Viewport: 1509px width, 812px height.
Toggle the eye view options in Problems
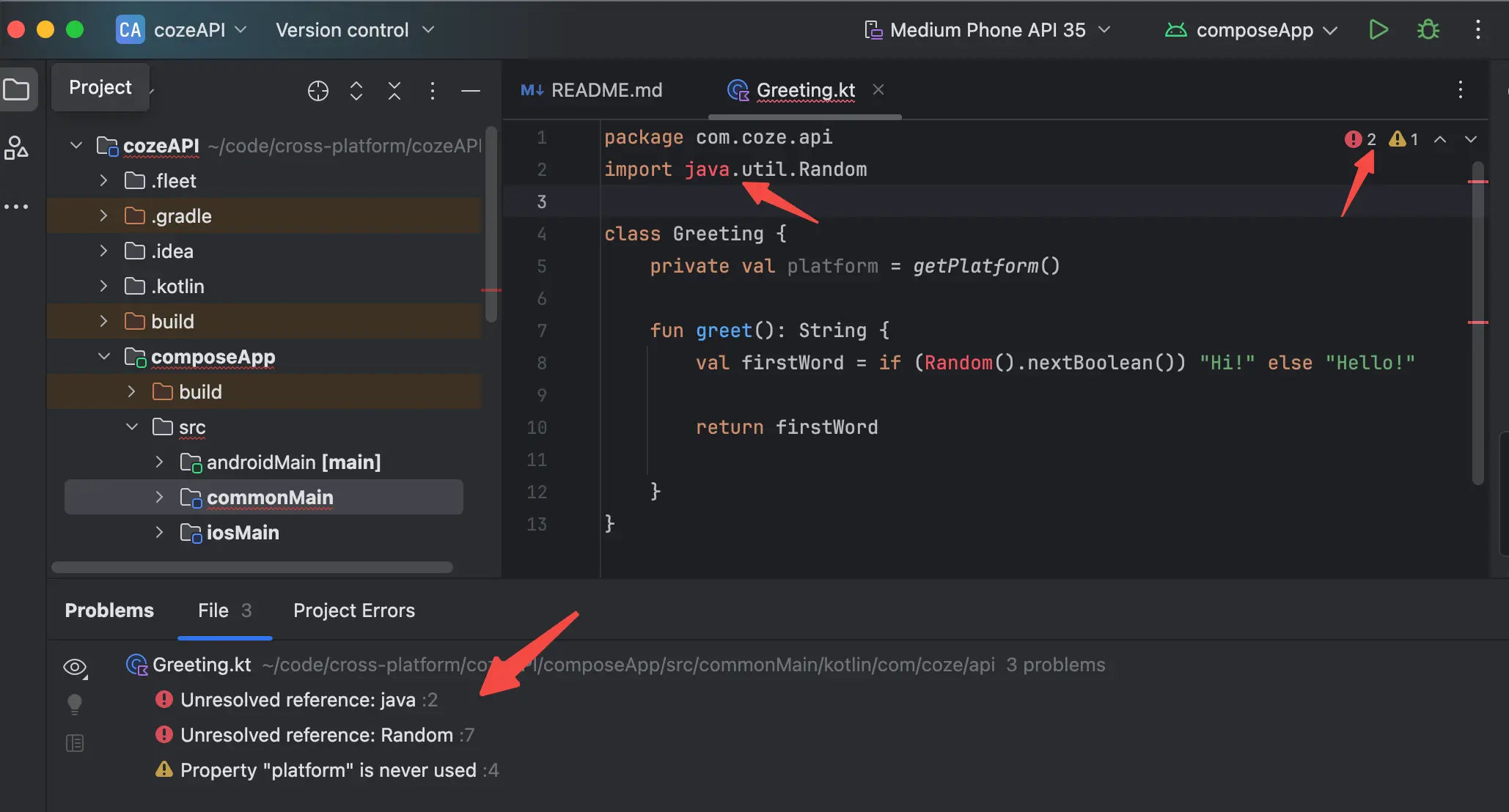pyautogui.click(x=74, y=667)
